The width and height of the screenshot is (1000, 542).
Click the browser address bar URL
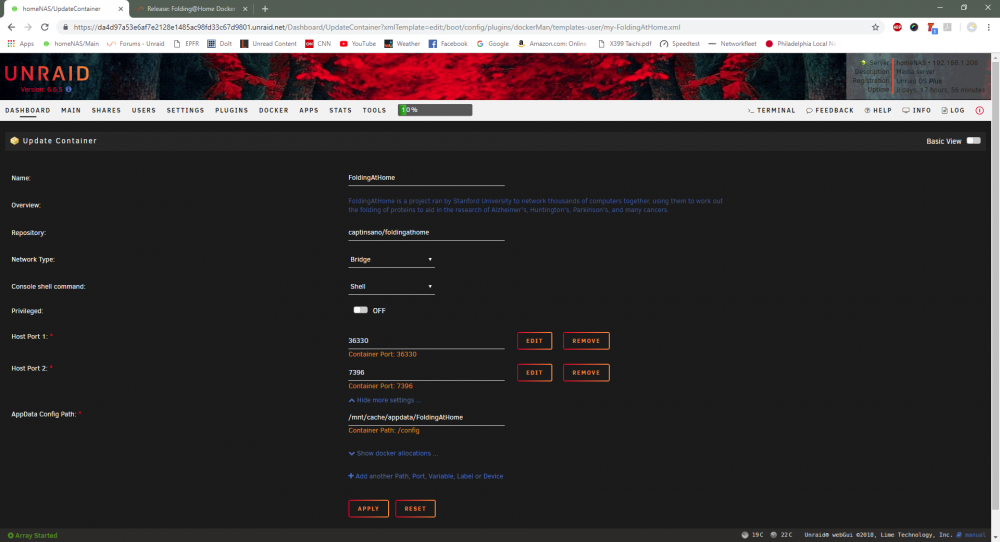(376, 27)
